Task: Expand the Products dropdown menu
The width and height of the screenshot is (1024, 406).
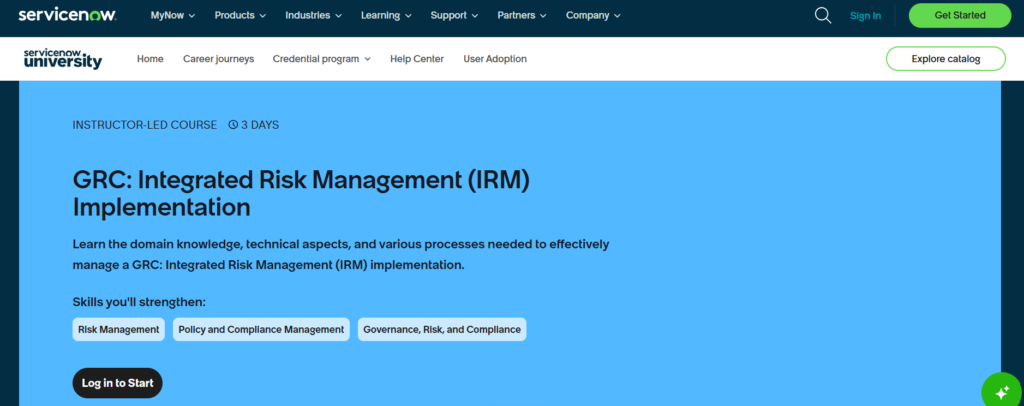Action: [x=240, y=16]
